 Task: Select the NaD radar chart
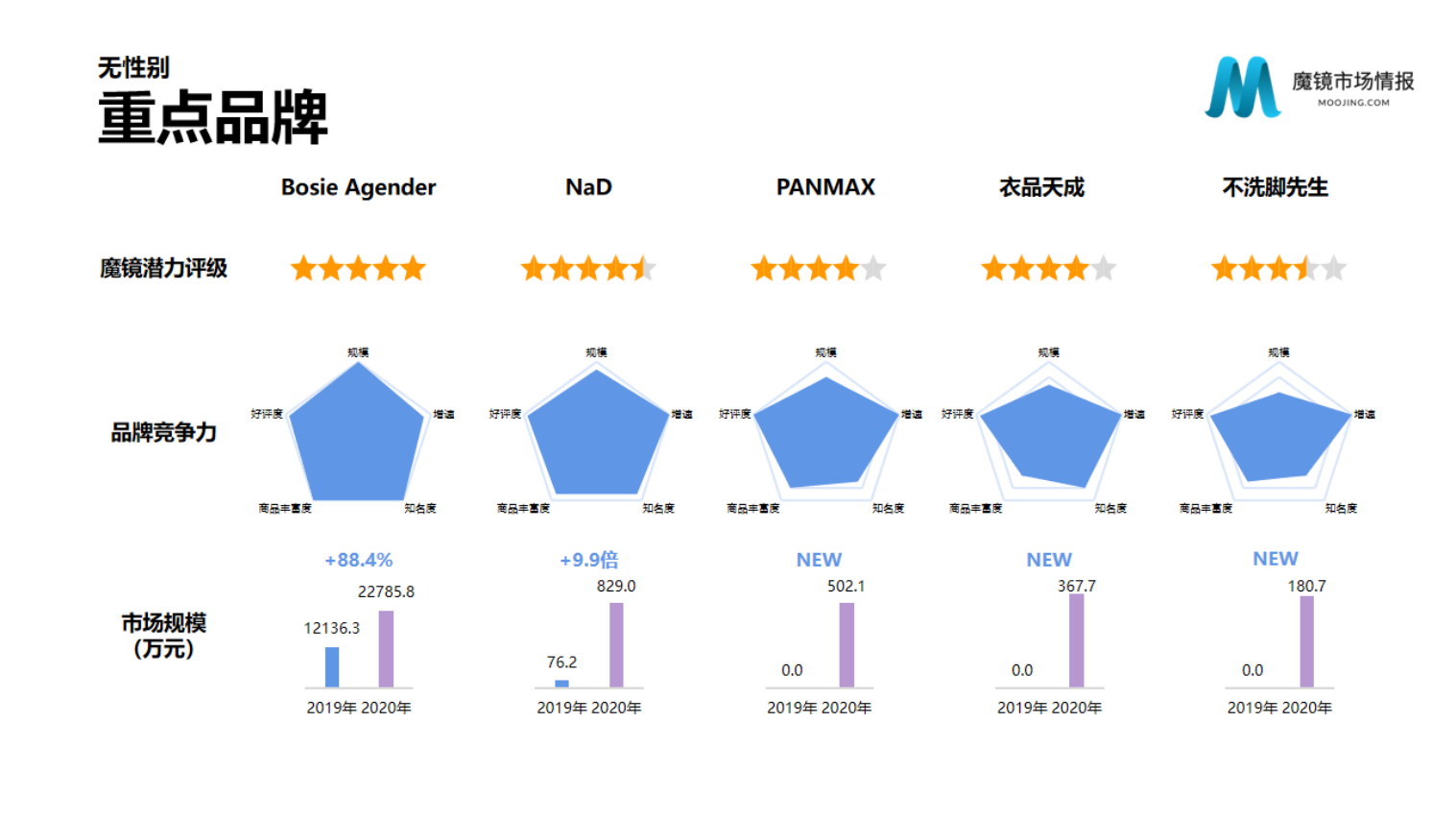click(x=596, y=434)
